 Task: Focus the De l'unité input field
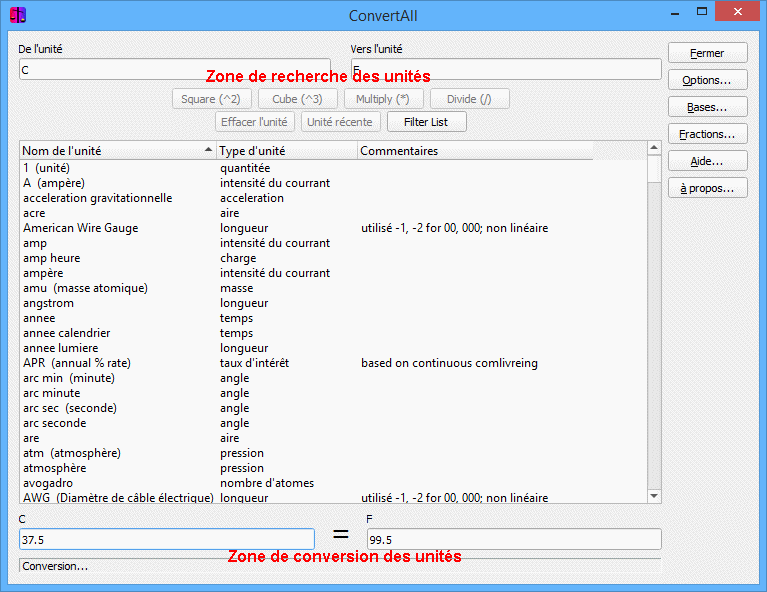click(175, 69)
